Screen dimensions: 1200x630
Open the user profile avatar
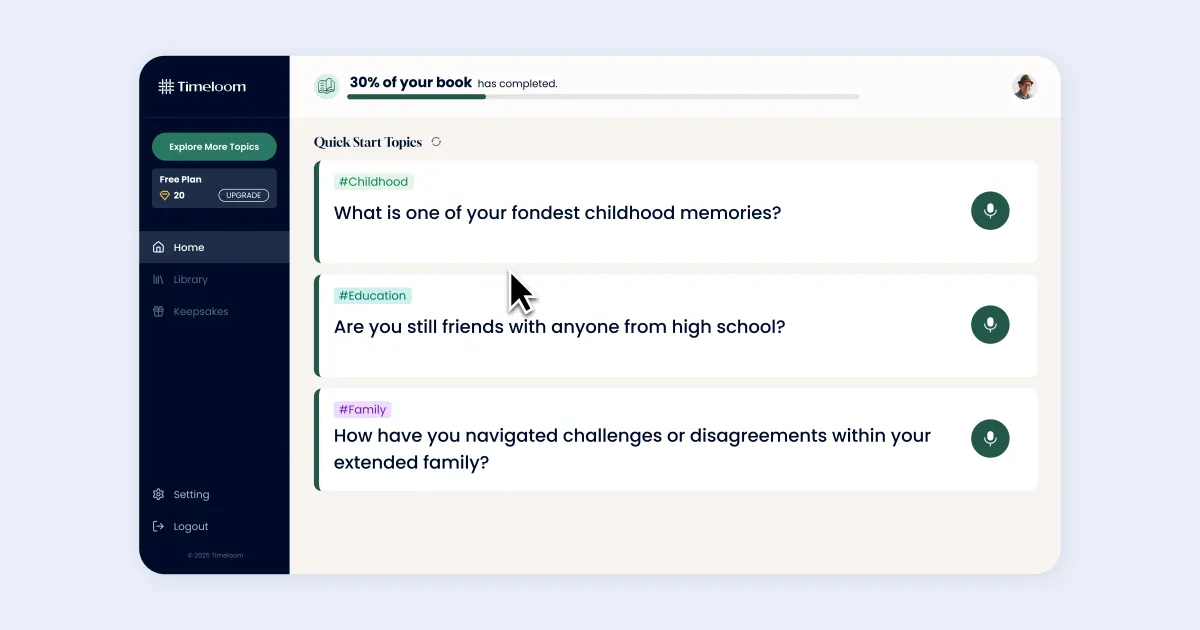[x=1024, y=86]
